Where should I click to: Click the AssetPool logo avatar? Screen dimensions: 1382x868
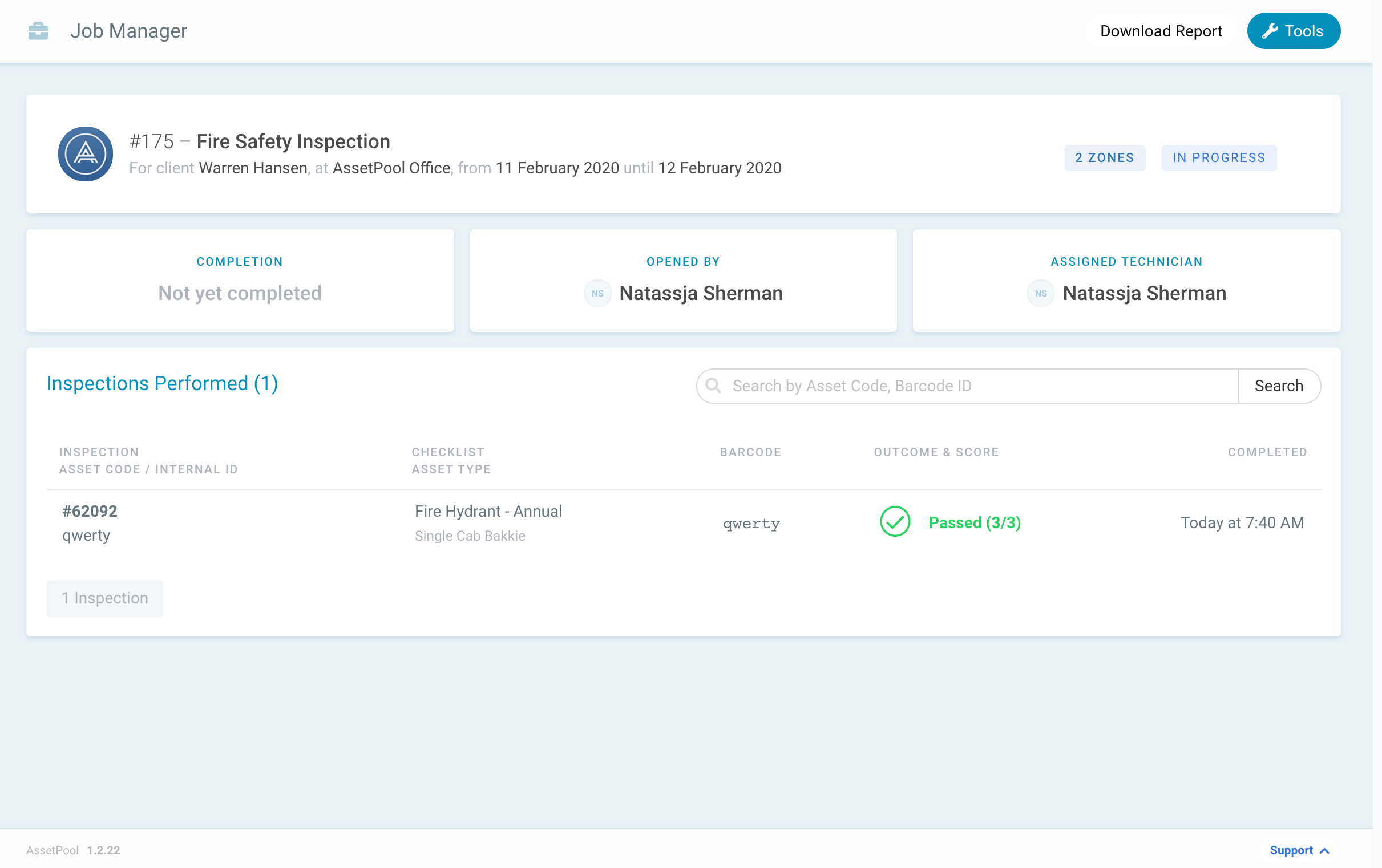coord(86,154)
